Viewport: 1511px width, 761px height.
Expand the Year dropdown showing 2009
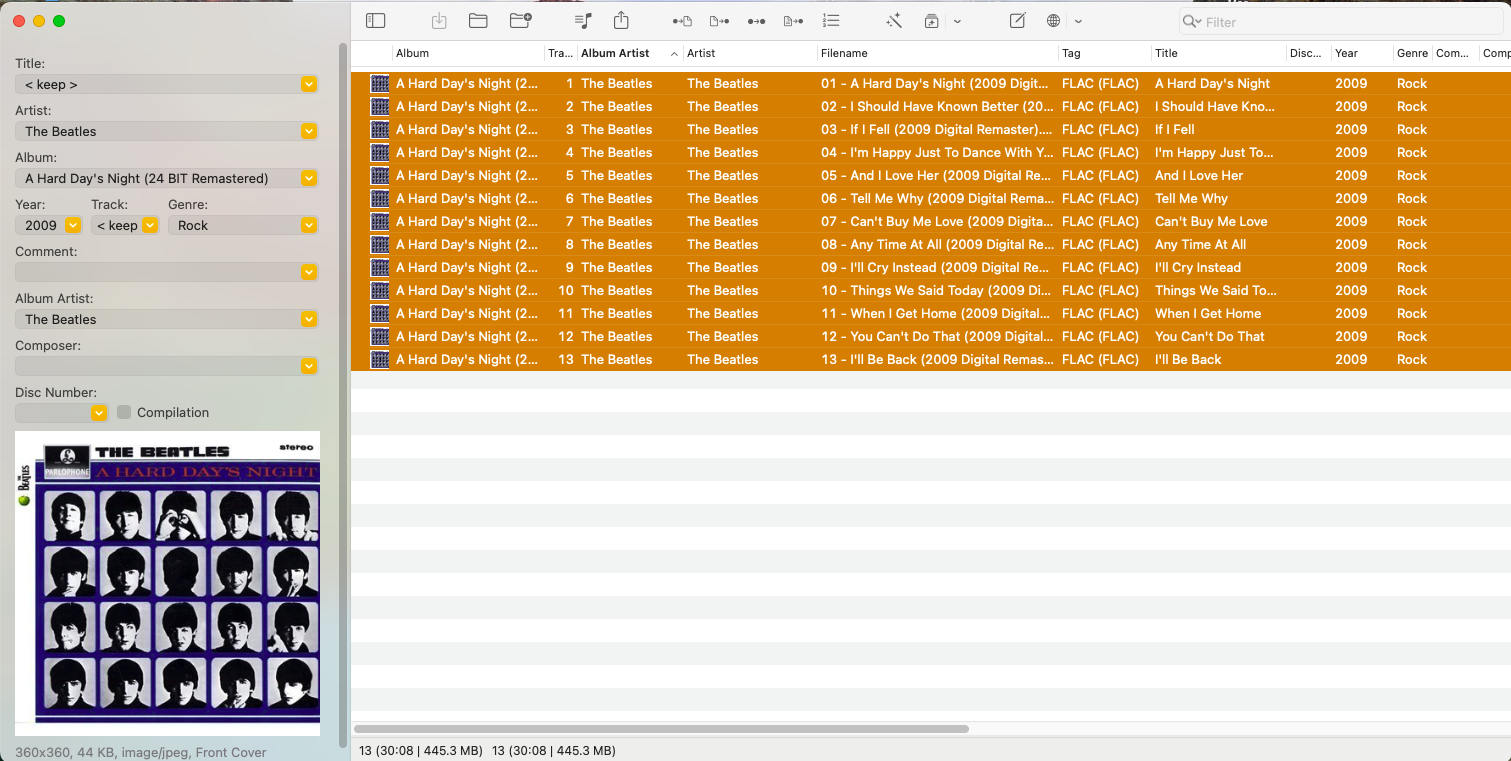pos(73,225)
